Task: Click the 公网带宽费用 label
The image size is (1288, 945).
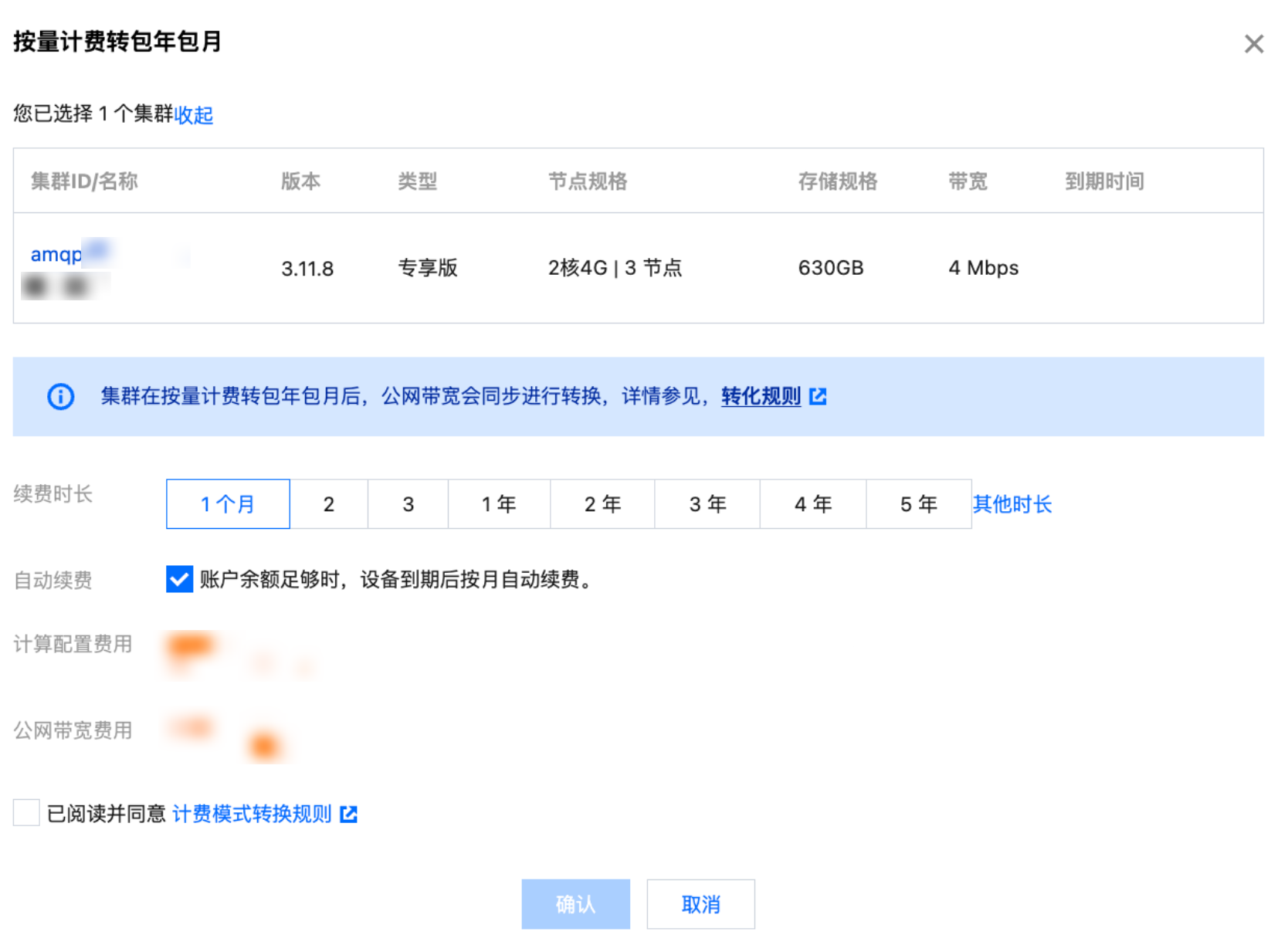Action: (x=73, y=730)
